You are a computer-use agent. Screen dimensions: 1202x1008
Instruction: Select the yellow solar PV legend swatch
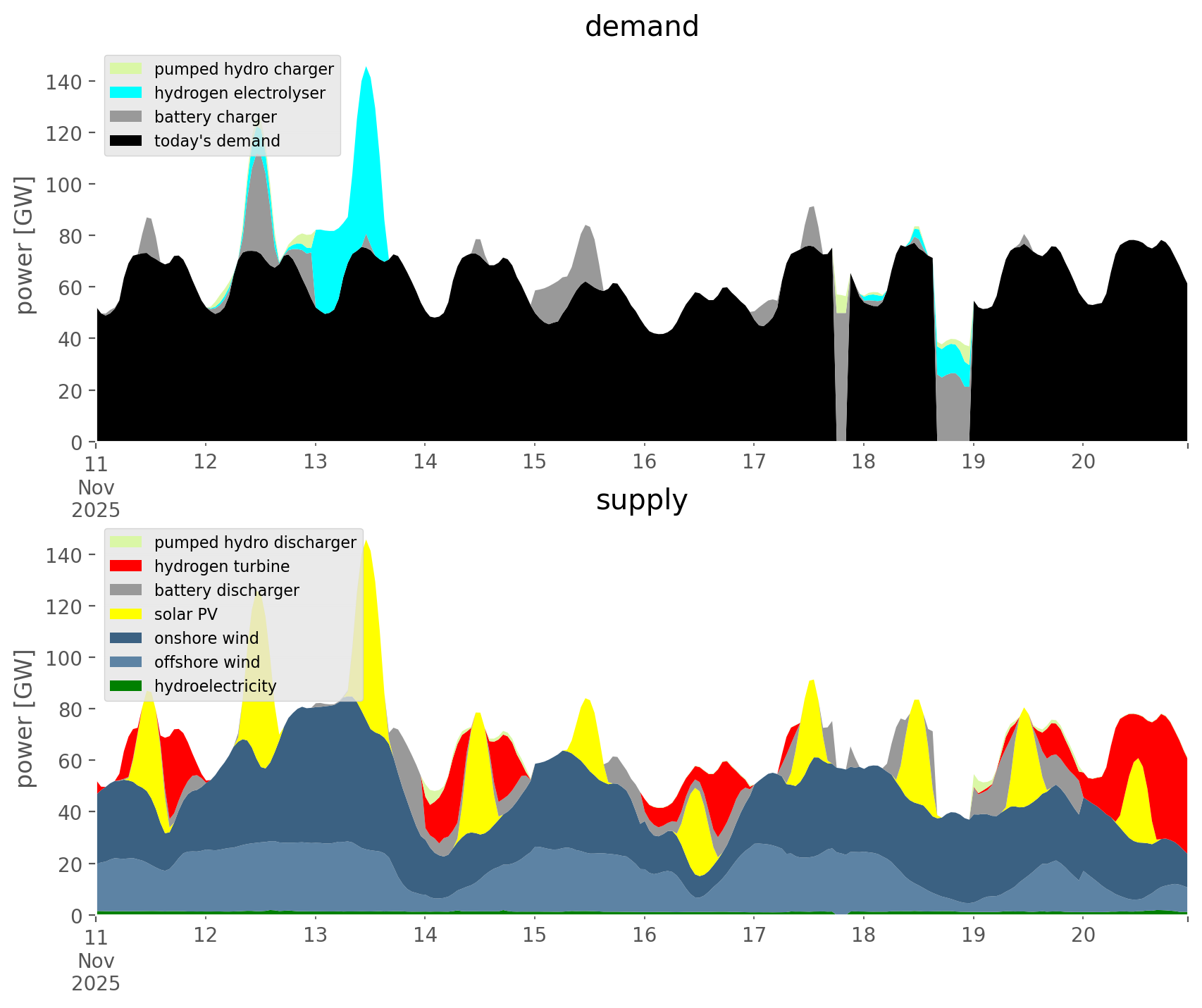(126, 614)
